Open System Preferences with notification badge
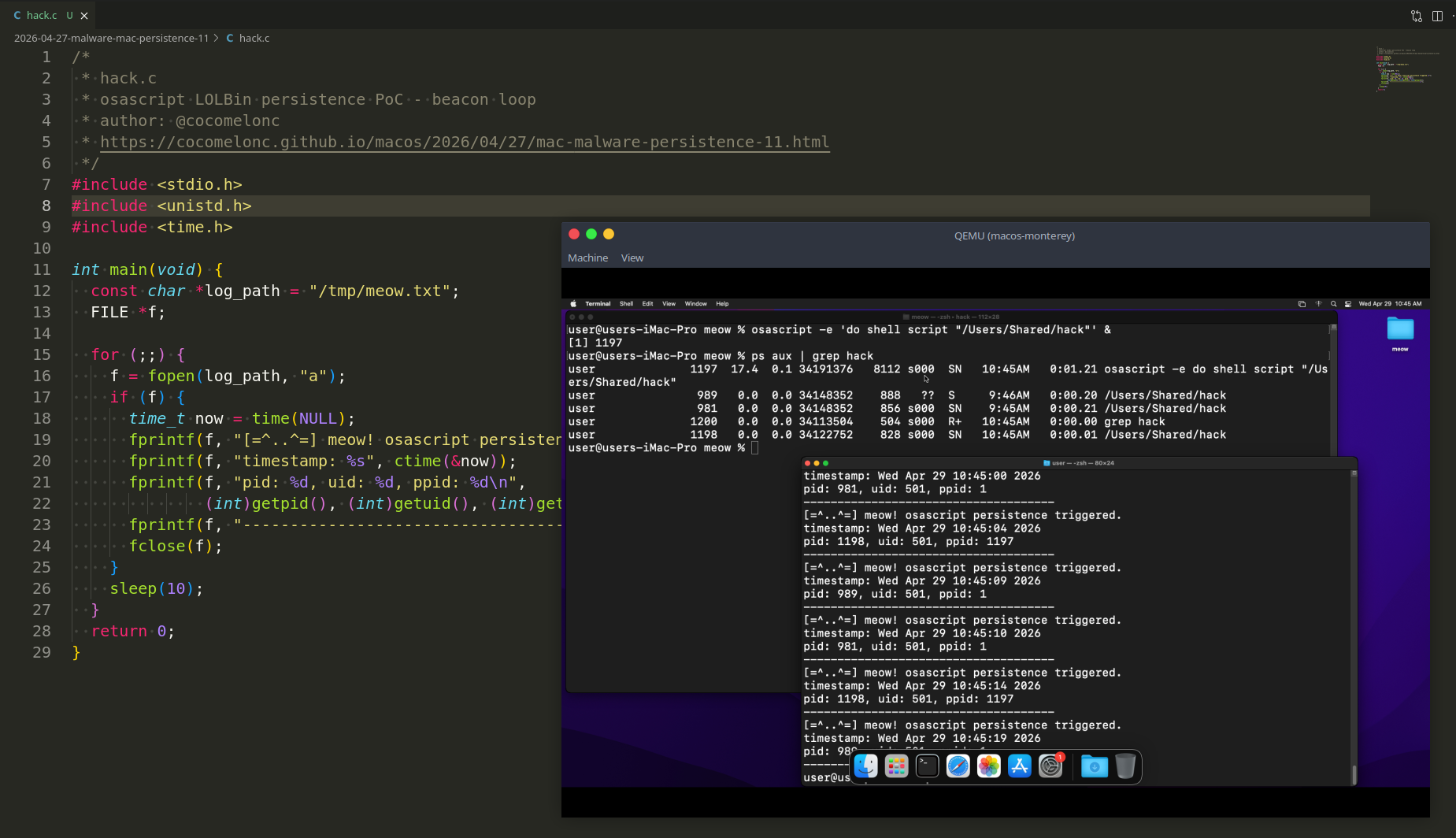This screenshot has height=838, width=1456. pyautogui.click(x=1050, y=766)
